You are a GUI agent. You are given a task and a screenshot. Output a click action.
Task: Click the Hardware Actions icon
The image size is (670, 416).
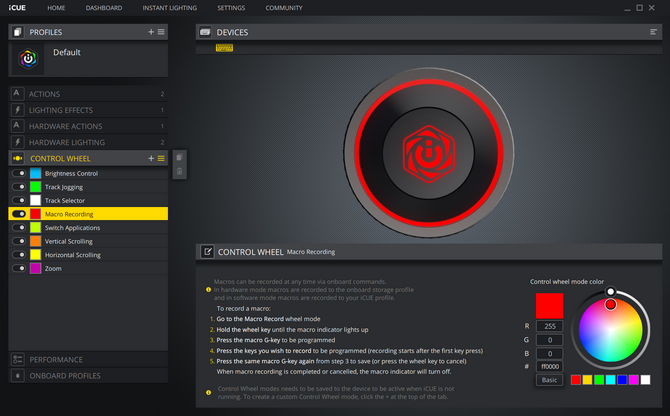tap(17, 126)
